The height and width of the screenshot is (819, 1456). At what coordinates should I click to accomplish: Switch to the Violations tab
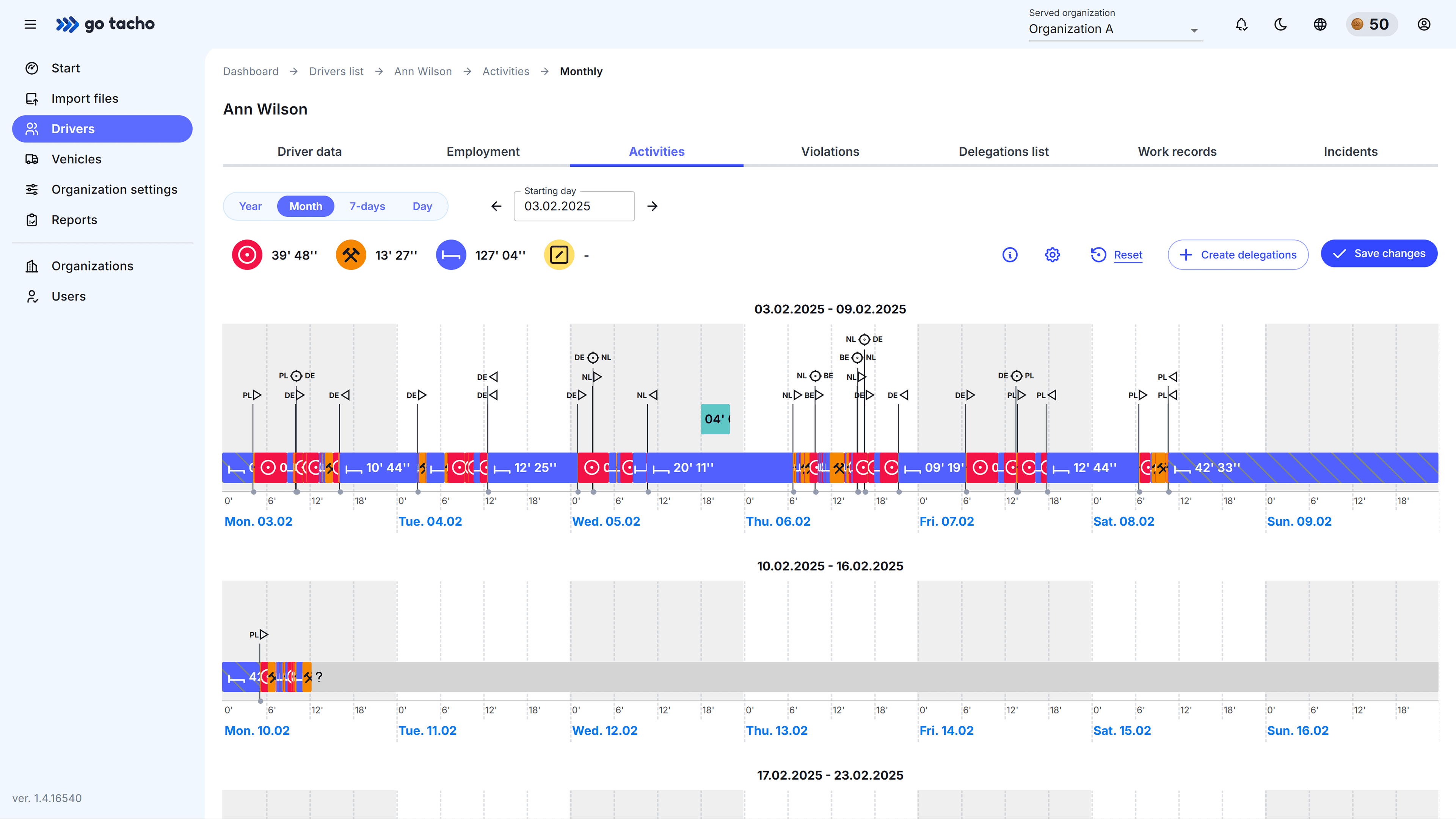pyautogui.click(x=830, y=151)
